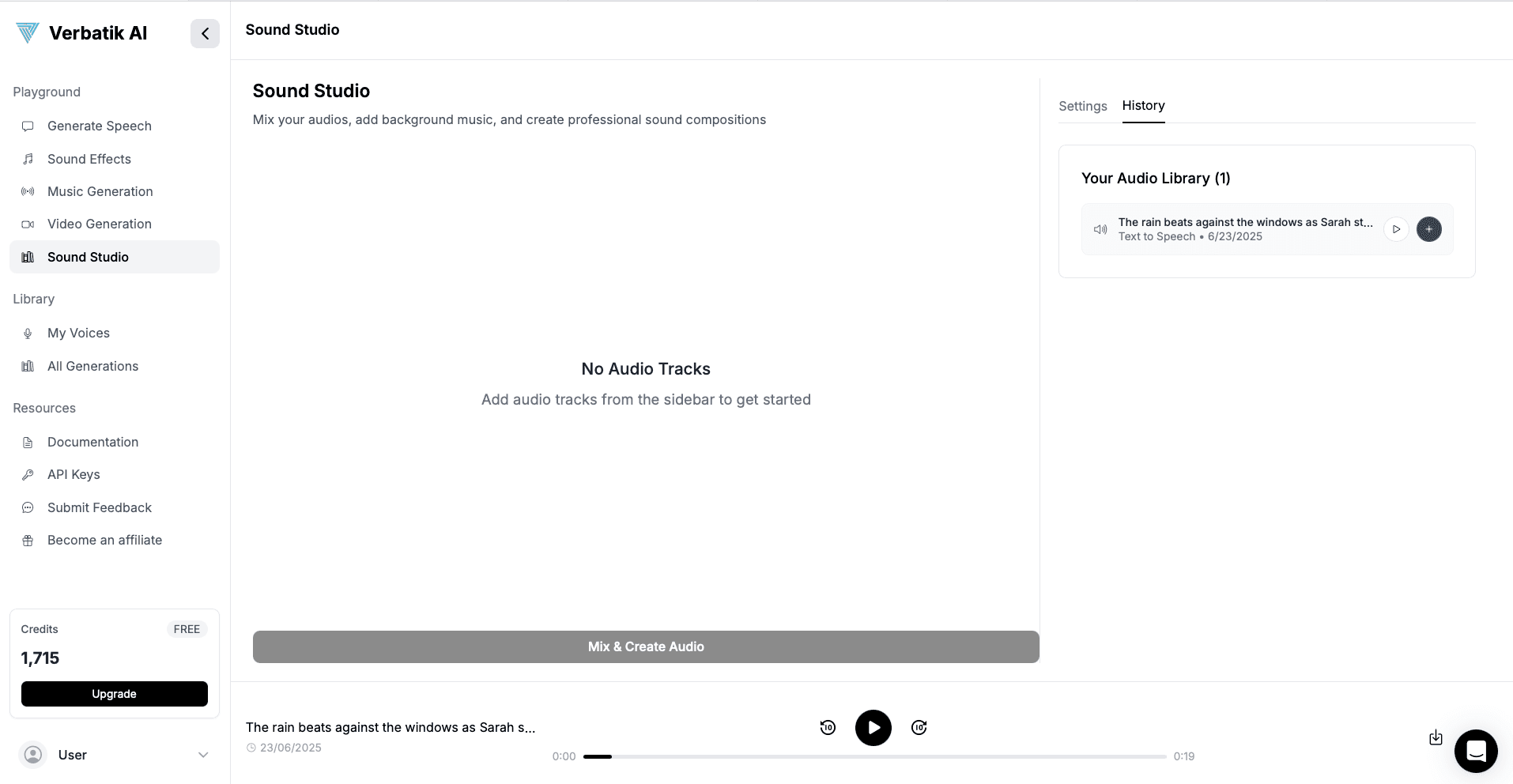1513x784 pixels.
Task: Download the current audio file
Action: click(1435, 737)
